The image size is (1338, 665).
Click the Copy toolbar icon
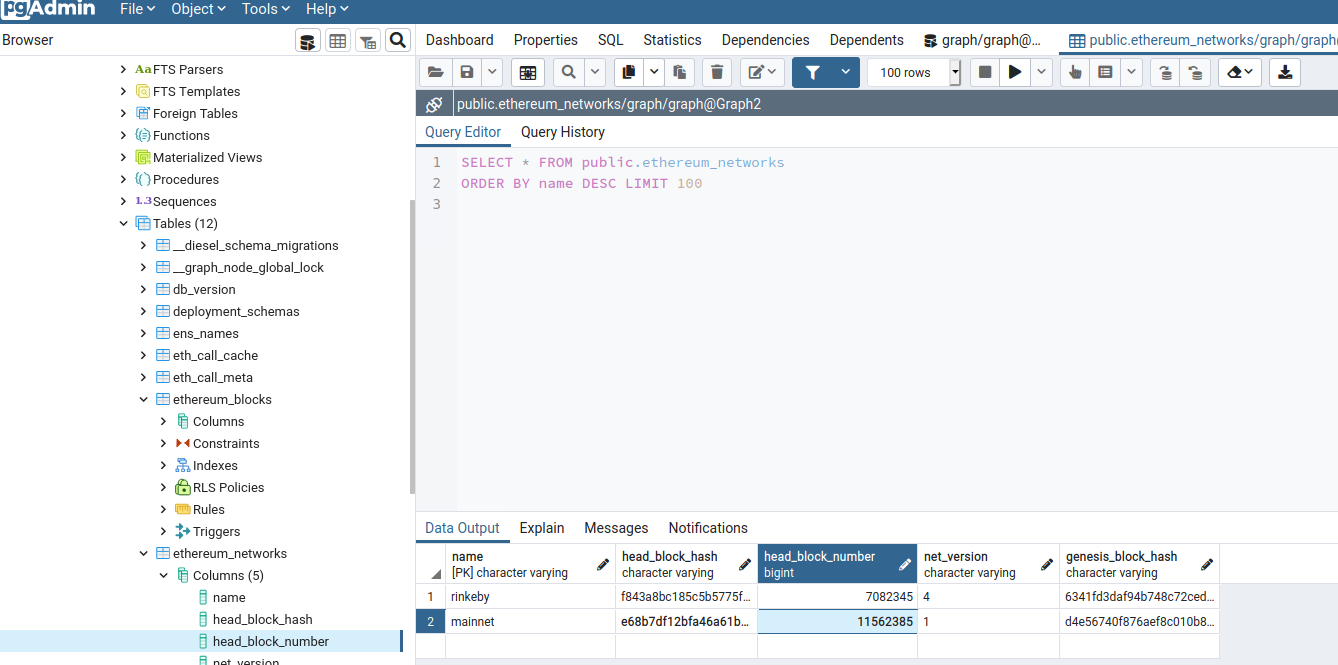pos(628,72)
